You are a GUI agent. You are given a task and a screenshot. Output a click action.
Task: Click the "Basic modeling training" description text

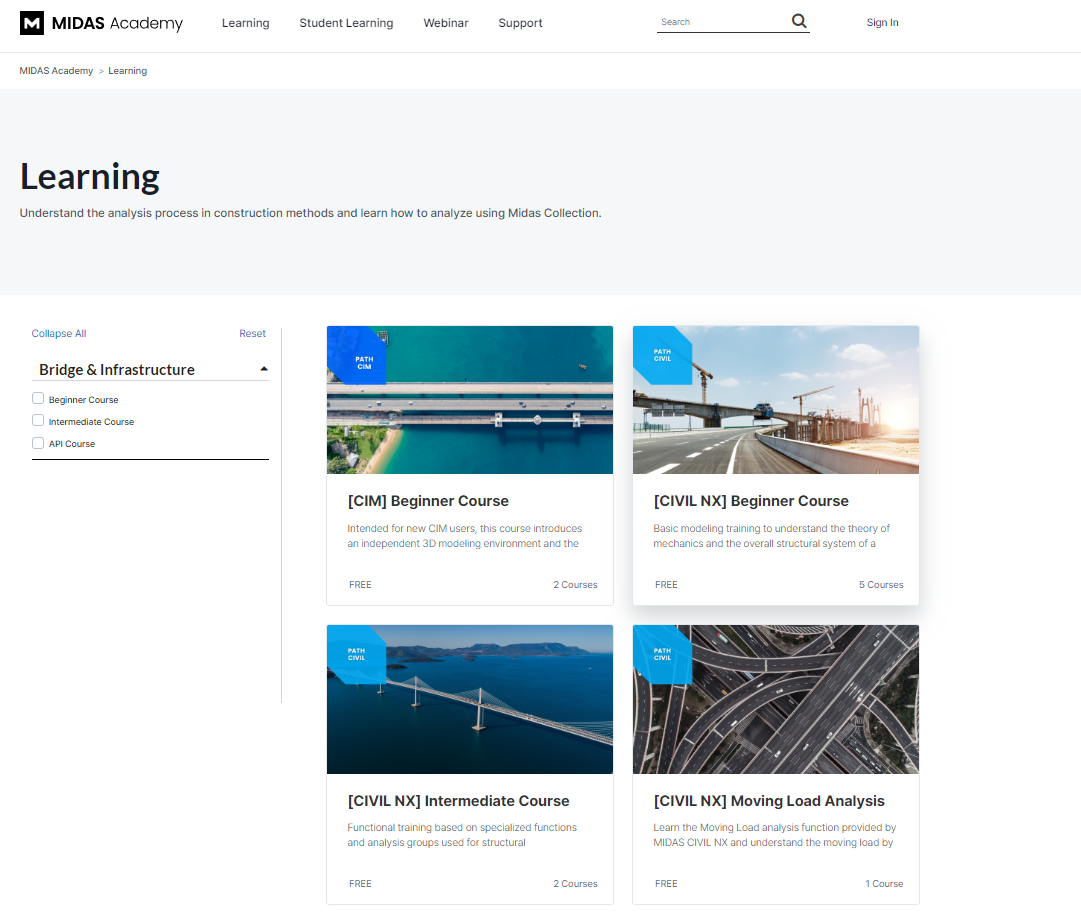pyautogui.click(x=771, y=536)
